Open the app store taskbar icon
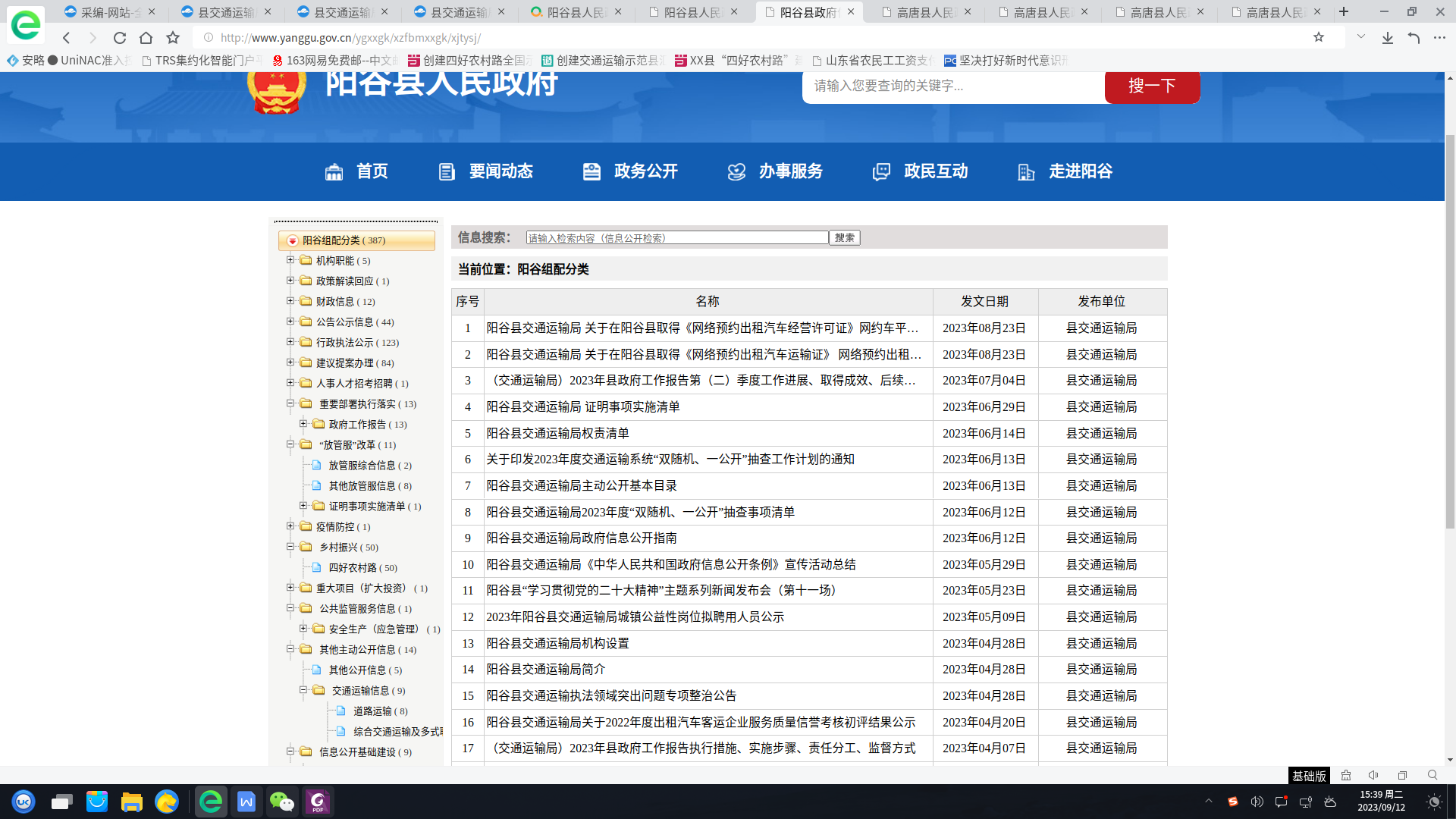 coord(96,802)
